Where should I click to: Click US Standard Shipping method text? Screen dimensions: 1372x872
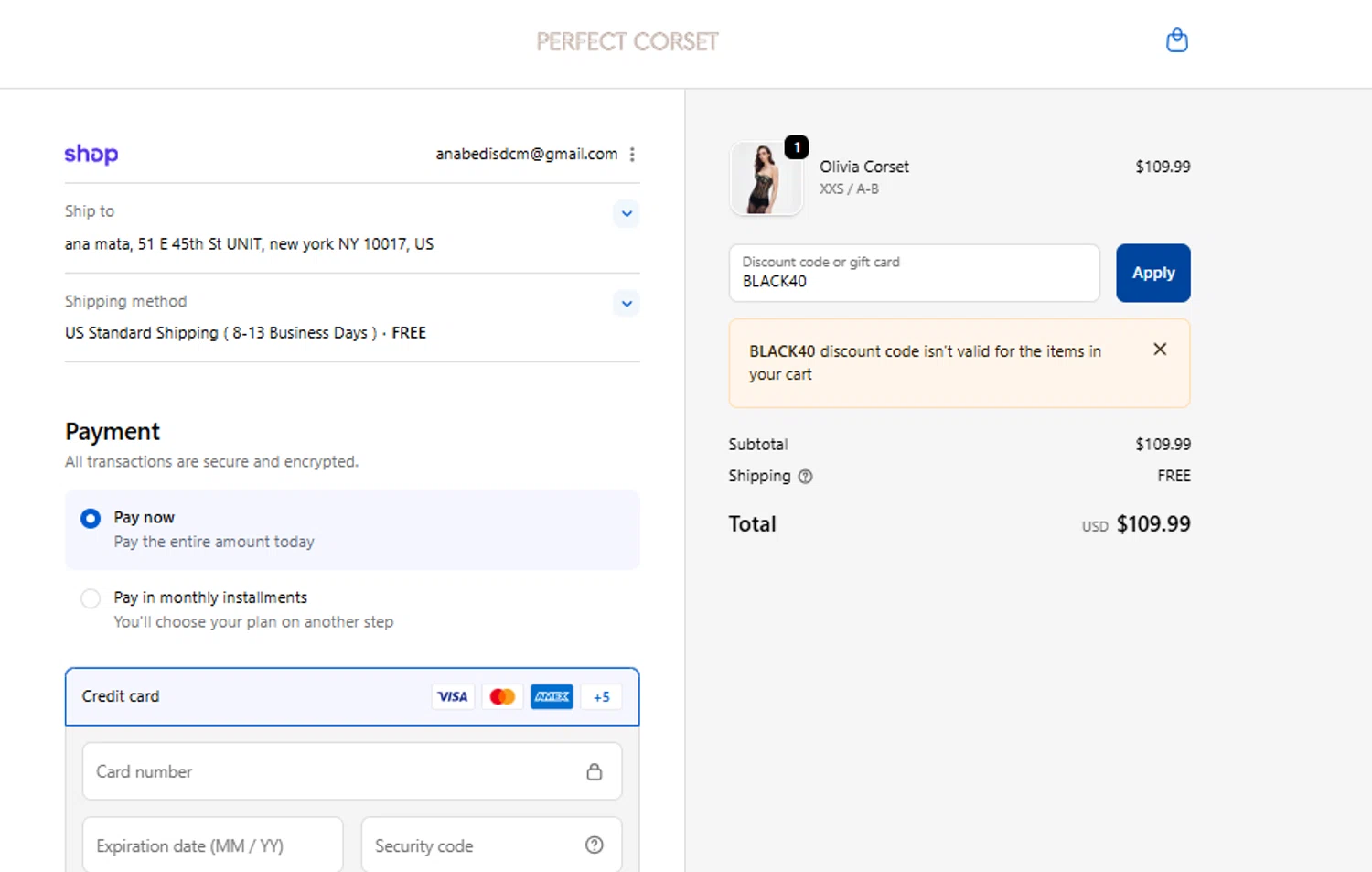[x=245, y=333]
